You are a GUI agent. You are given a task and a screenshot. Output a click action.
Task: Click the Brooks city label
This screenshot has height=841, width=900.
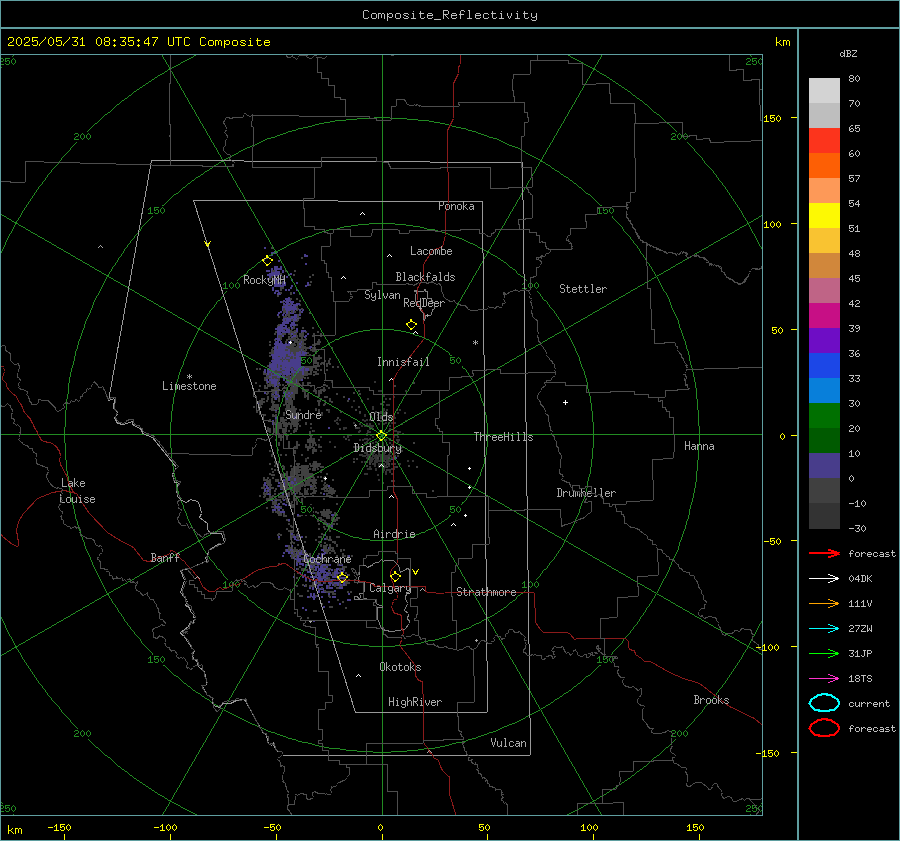click(711, 700)
